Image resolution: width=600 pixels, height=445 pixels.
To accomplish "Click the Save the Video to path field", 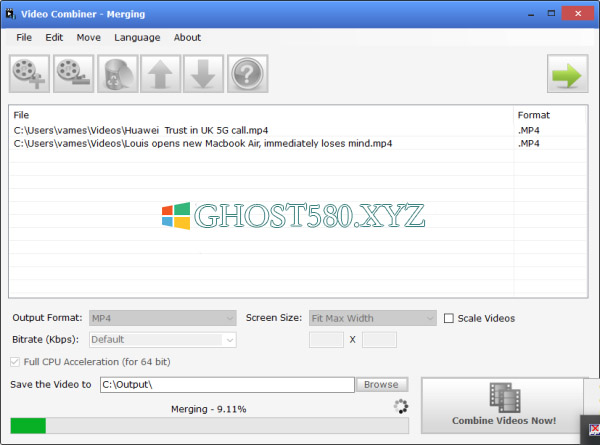I will (227, 385).
